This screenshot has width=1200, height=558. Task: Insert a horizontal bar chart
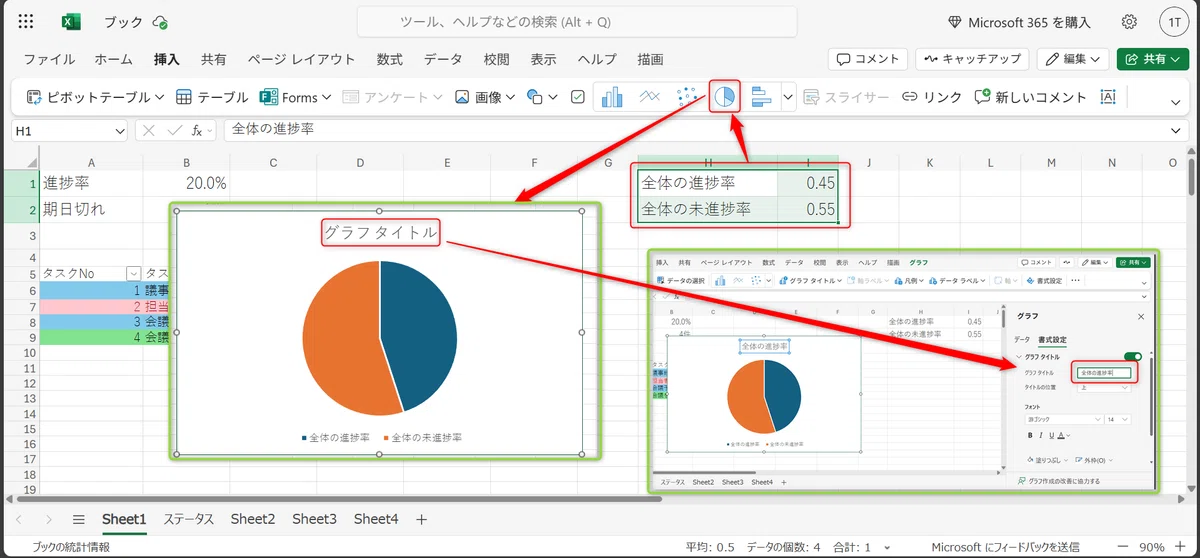point(762,97)
